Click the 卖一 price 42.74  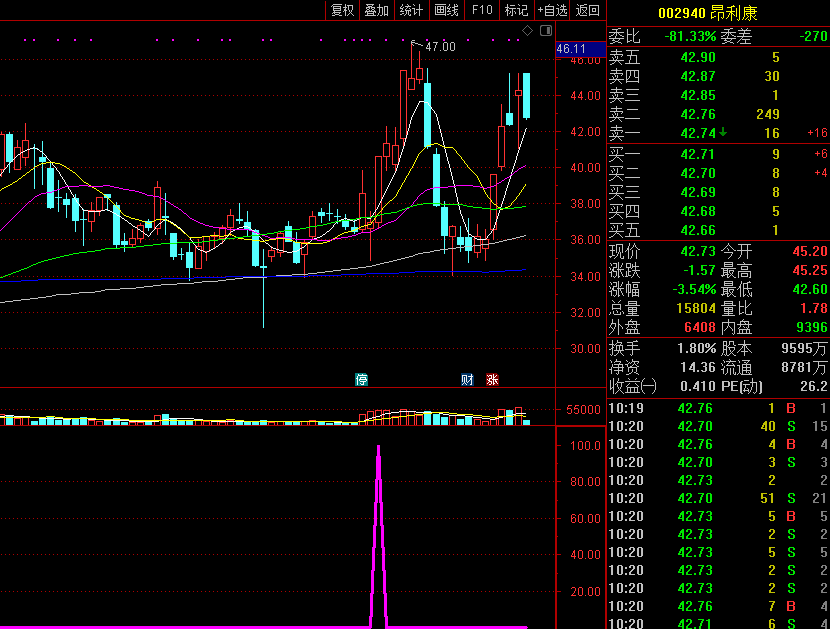698,133
